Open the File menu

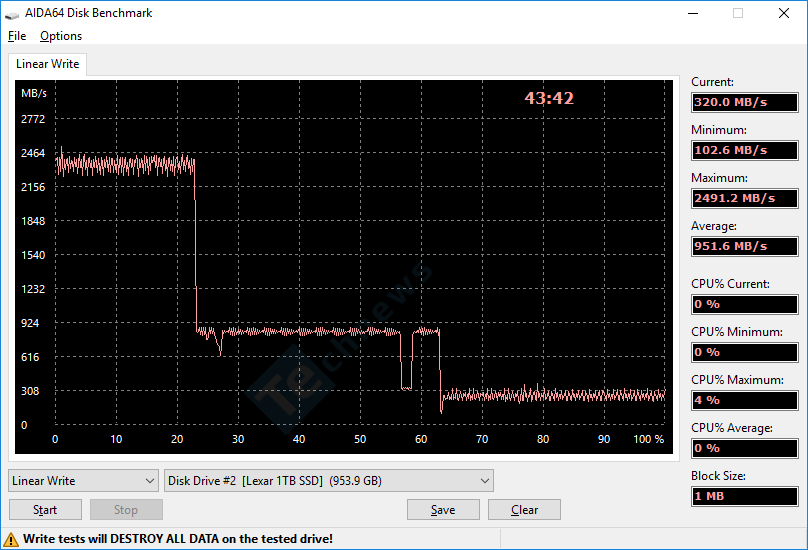point(17,36)
